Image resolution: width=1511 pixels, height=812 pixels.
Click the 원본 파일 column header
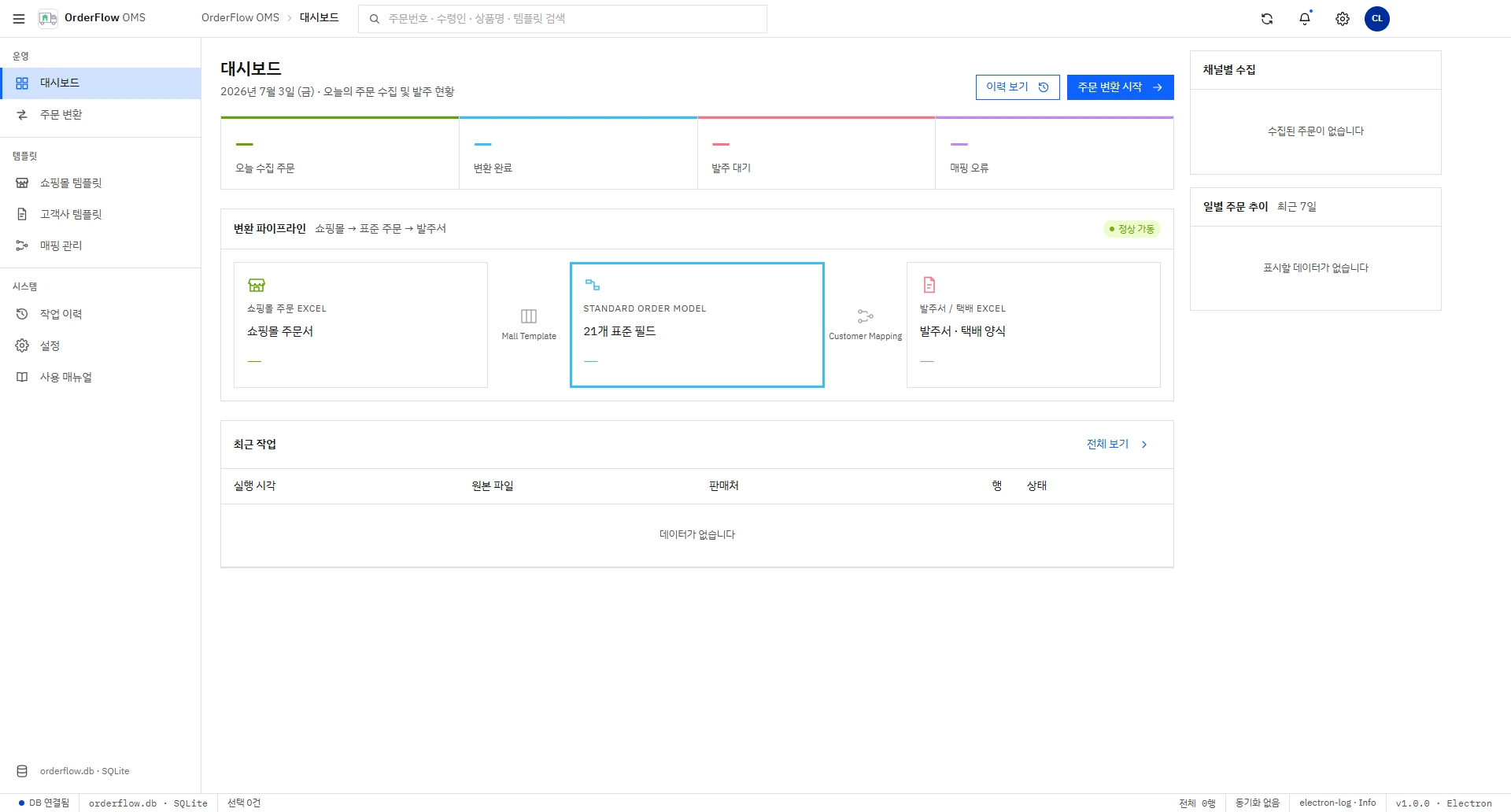(493, 486)
